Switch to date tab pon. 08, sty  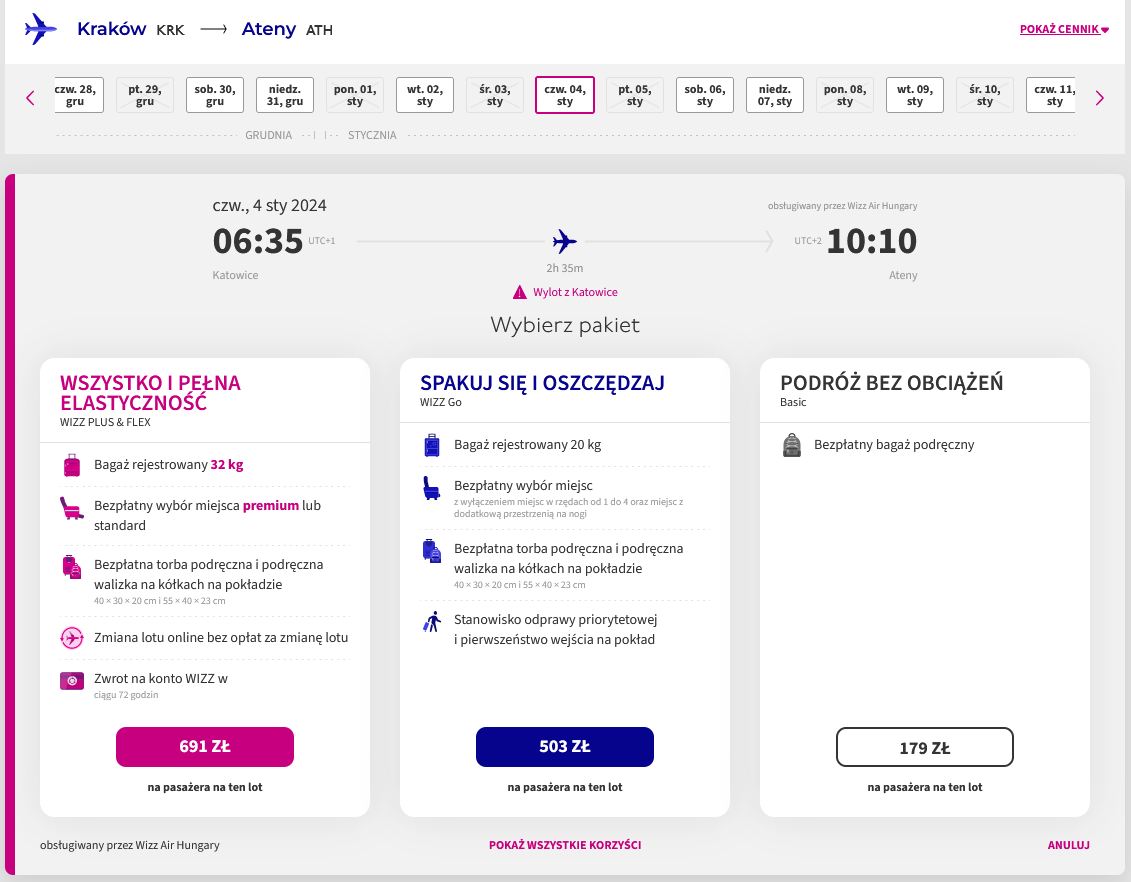pyautogui.click(x=845, y=95)
